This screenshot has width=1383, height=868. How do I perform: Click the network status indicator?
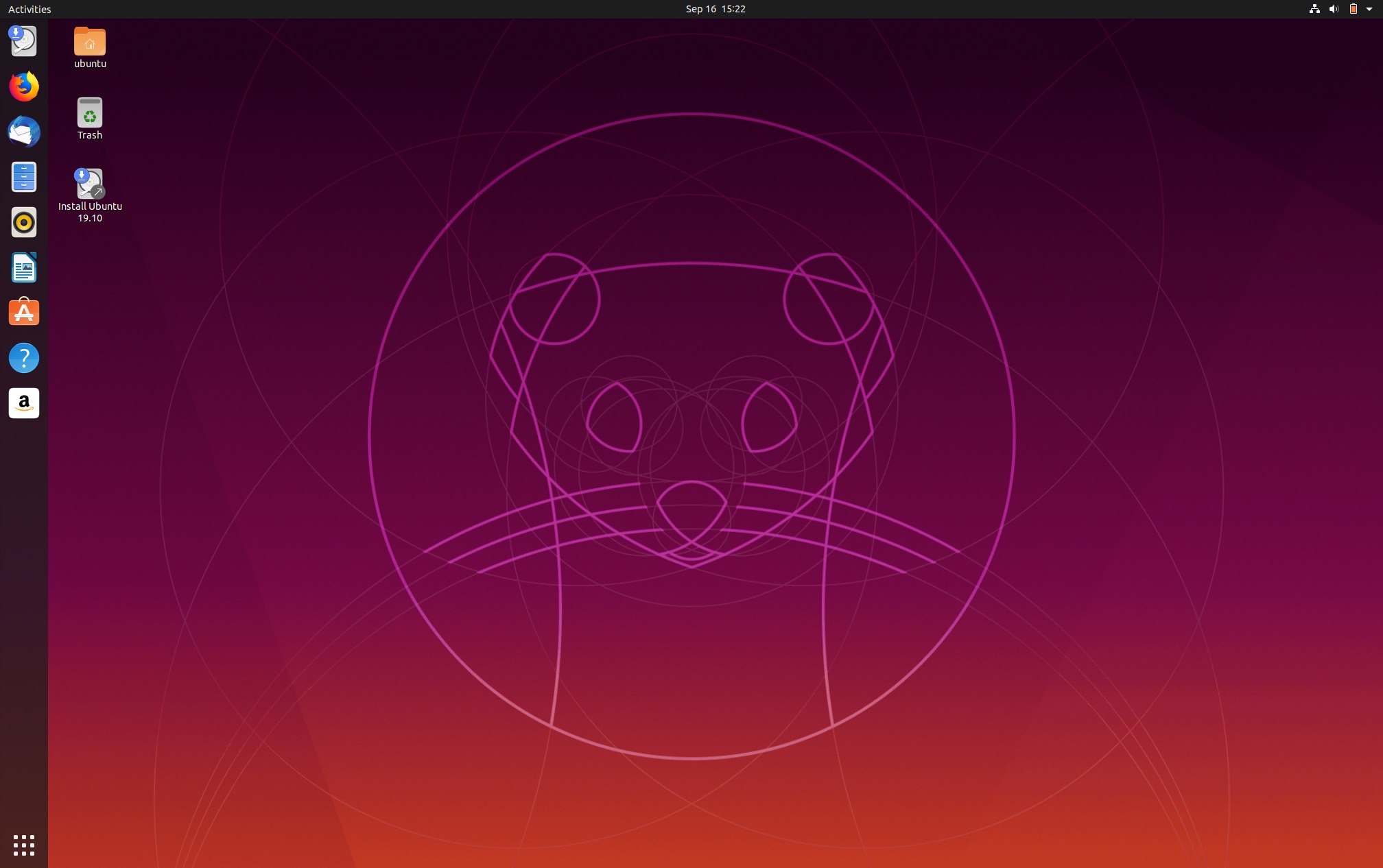tap(1314, 9)
